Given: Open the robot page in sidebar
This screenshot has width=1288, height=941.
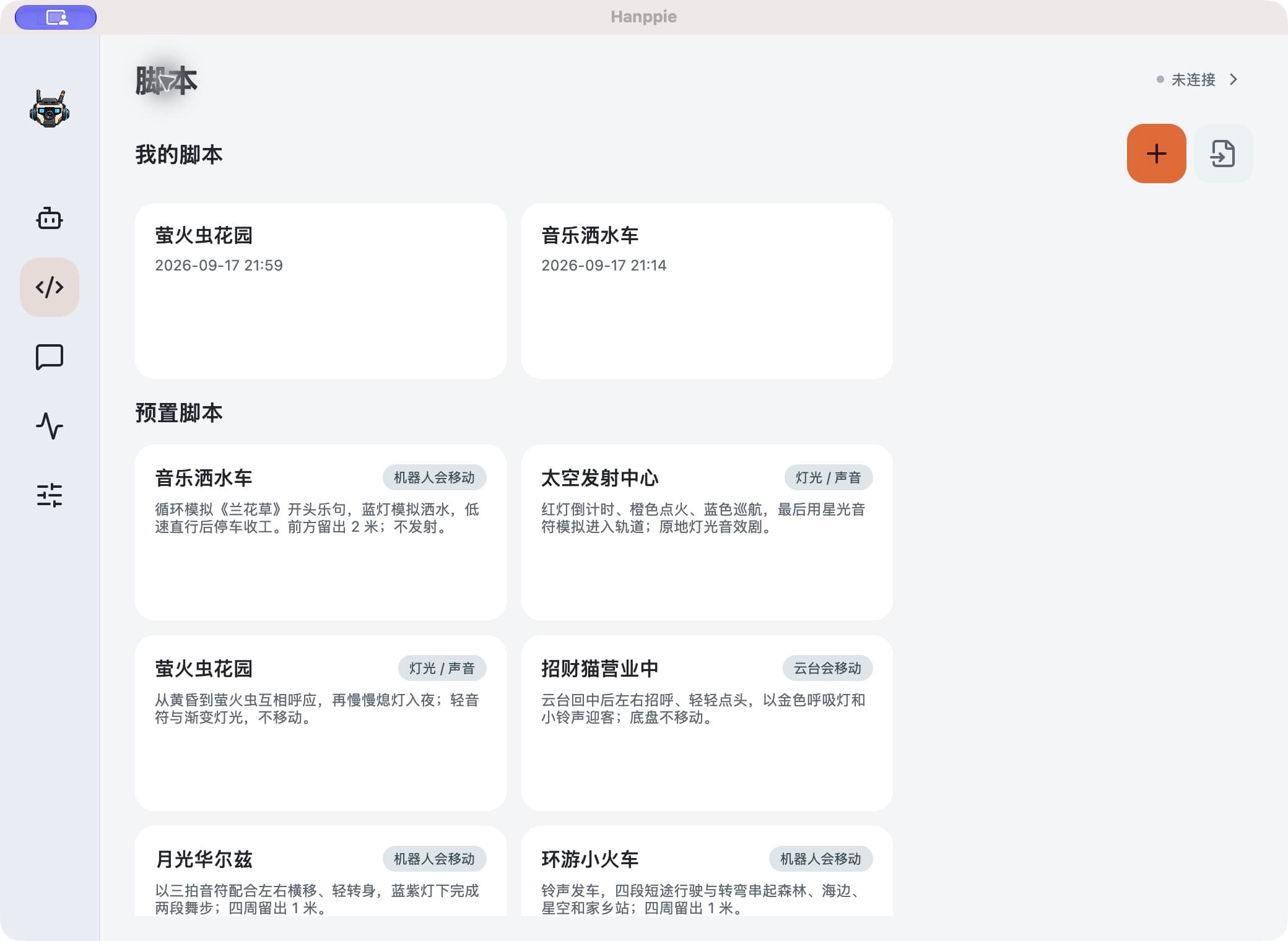Looking at the screenshot, I should (50, 219).
